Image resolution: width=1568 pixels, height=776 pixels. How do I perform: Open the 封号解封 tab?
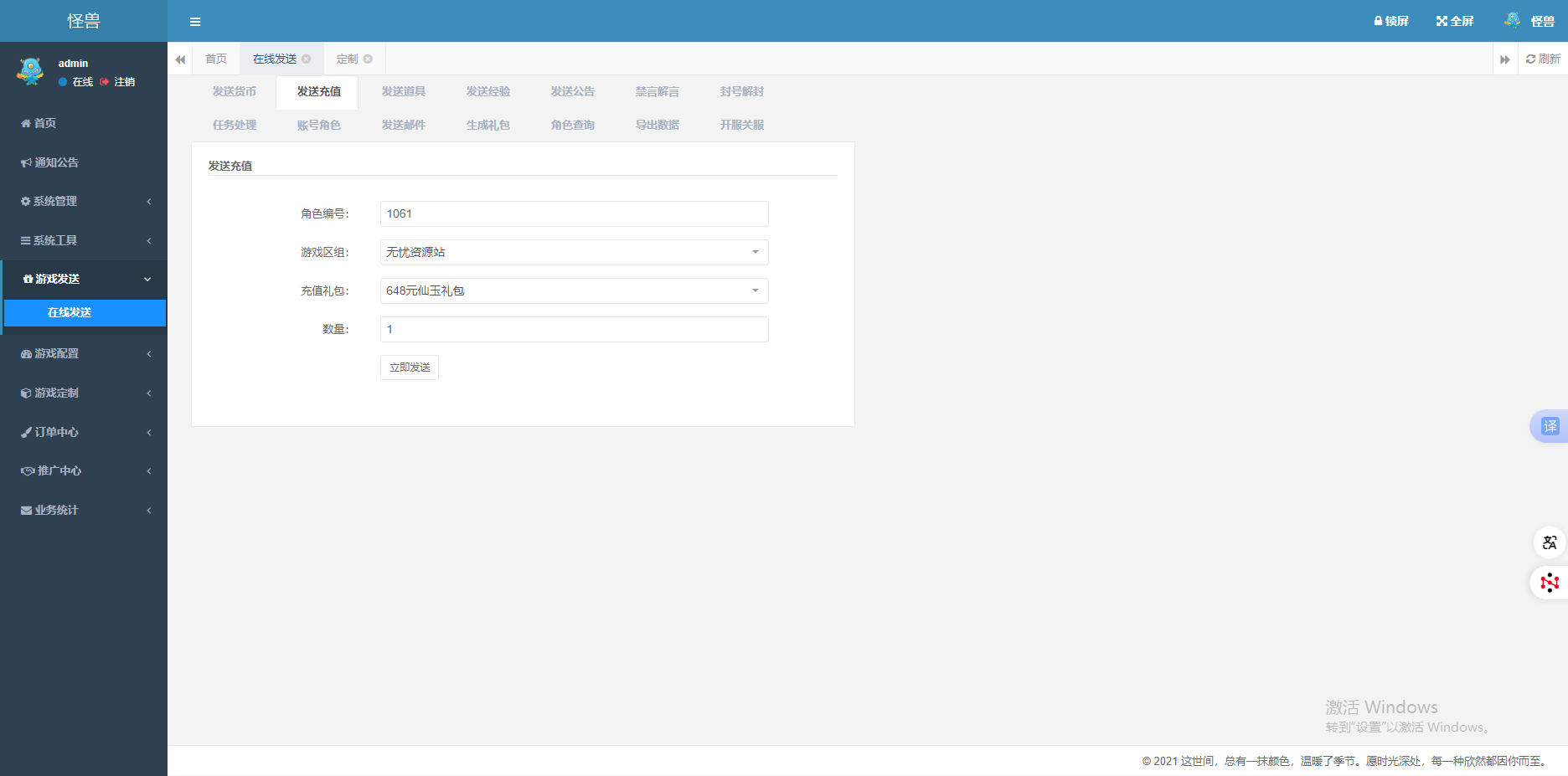tap(741, 91)
